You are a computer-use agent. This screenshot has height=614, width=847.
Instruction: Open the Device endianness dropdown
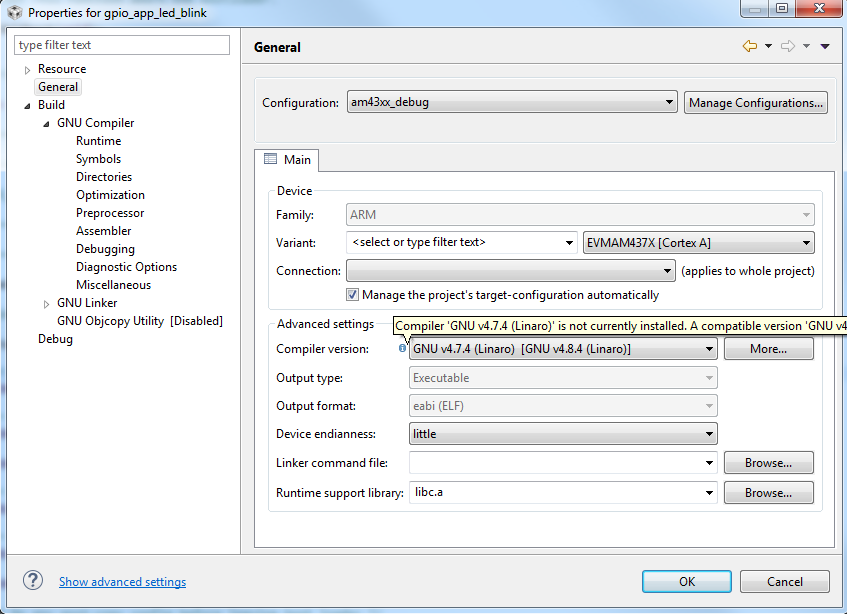click(563, 434)
